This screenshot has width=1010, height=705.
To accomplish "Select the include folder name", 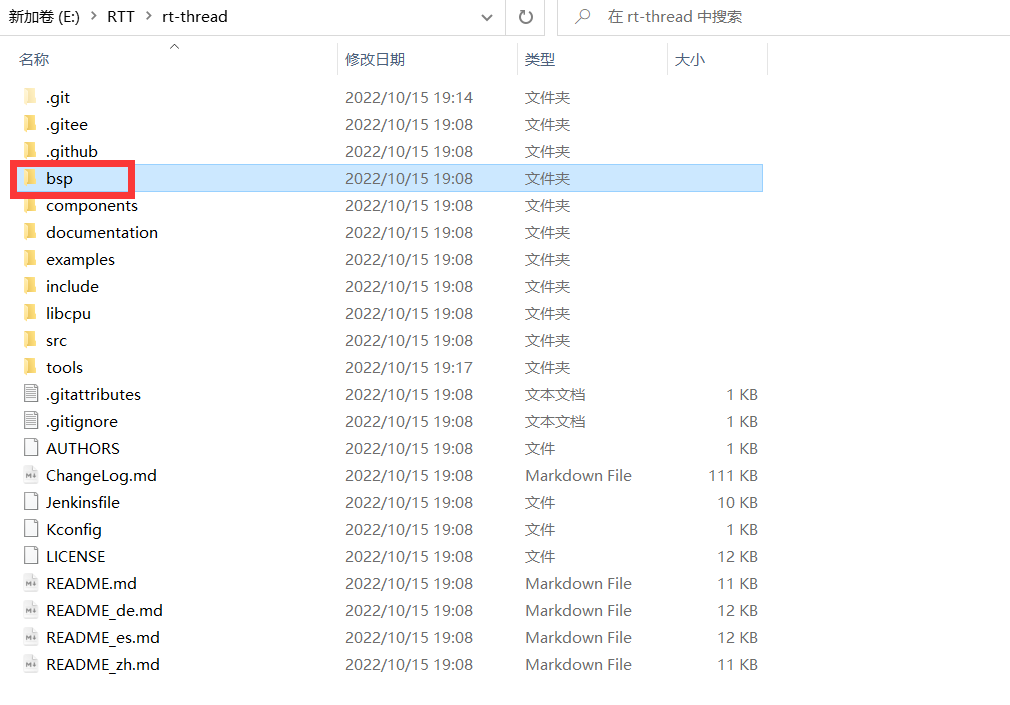I will coord(72,287).
